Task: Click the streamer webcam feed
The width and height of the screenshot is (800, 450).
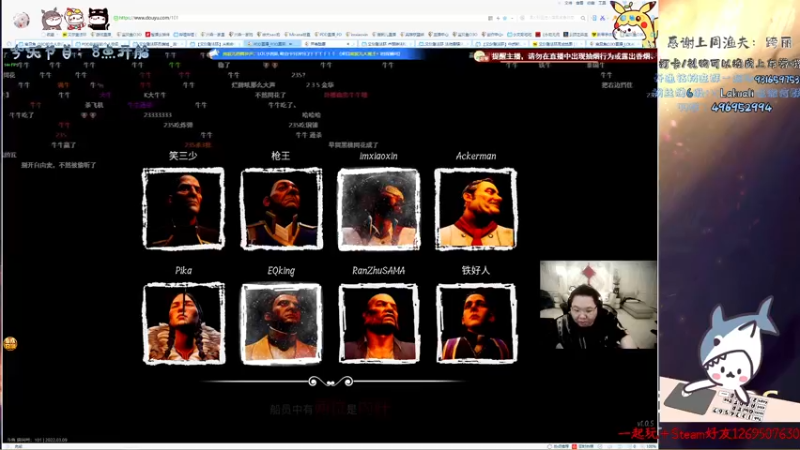Action: (x=598, y=305)
